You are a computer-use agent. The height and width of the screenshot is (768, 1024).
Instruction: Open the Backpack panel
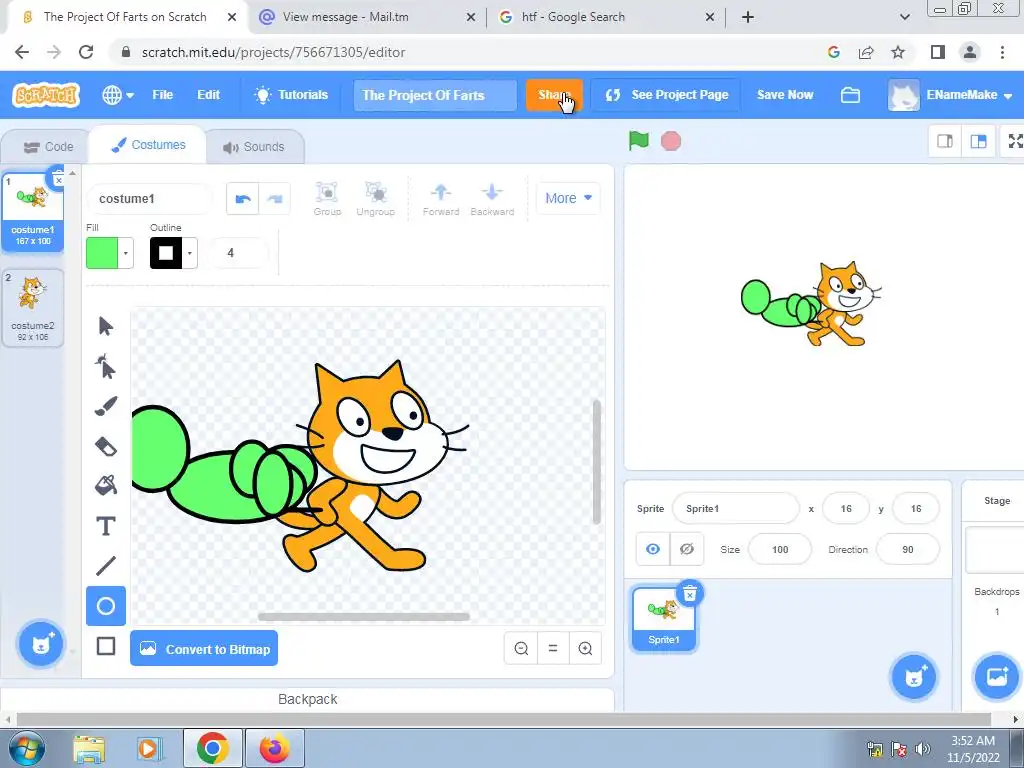pos(308,699)
